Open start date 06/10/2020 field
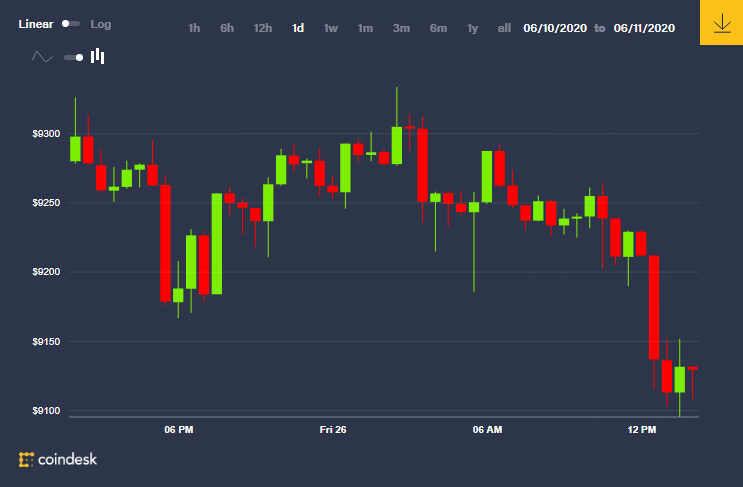The width and height of the screenshot is (743, 487). pos(555,28)
